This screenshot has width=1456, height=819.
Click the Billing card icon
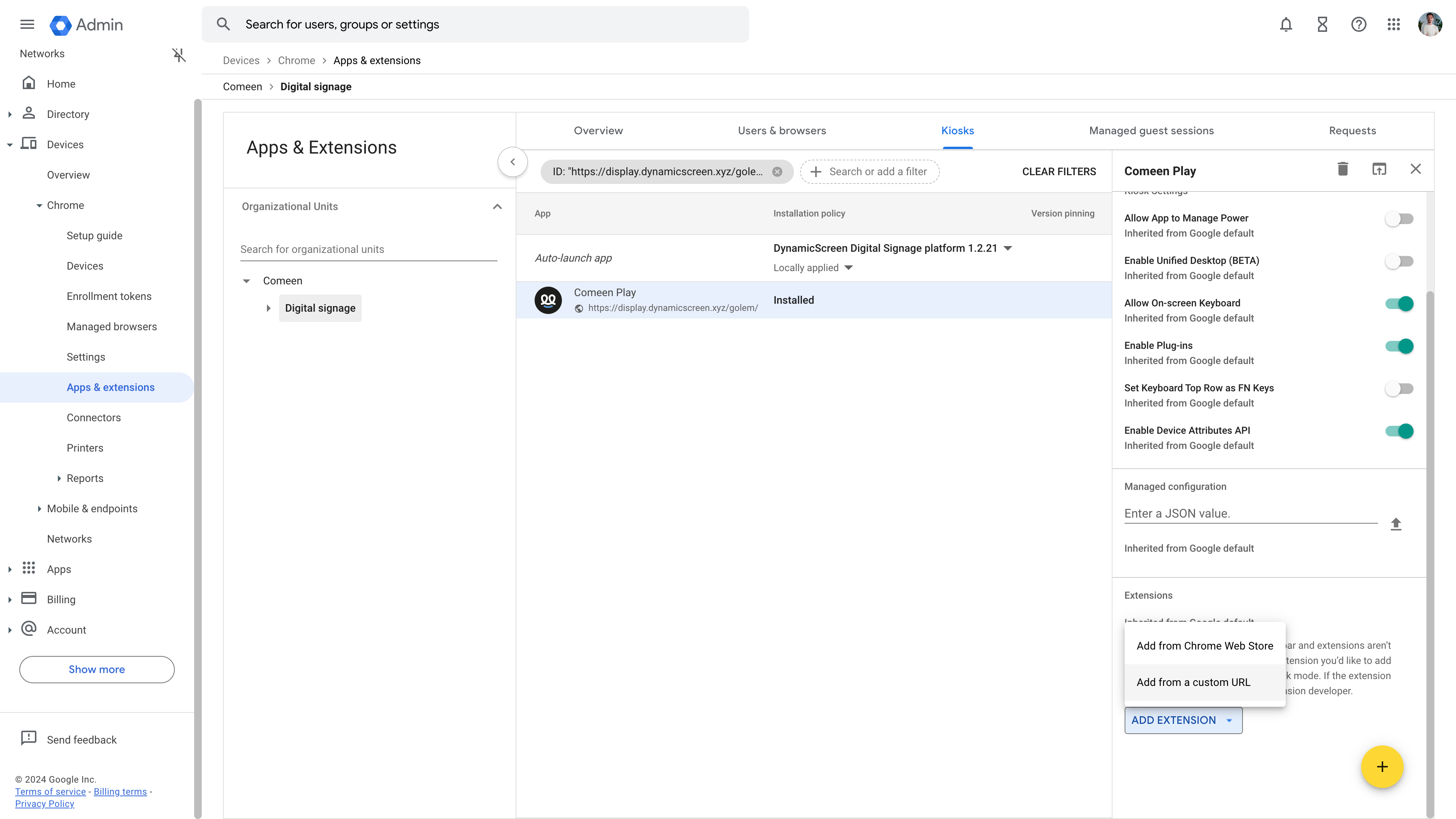click(29, 598)
